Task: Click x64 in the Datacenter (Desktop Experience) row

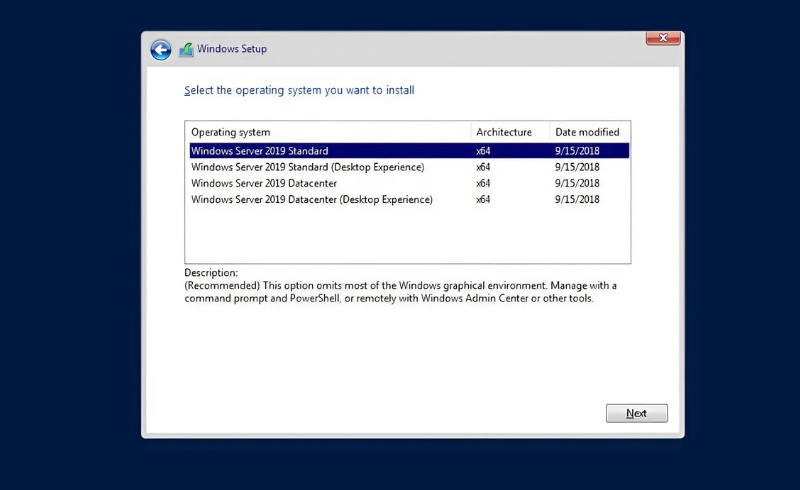Action: (x=483, y=200)
